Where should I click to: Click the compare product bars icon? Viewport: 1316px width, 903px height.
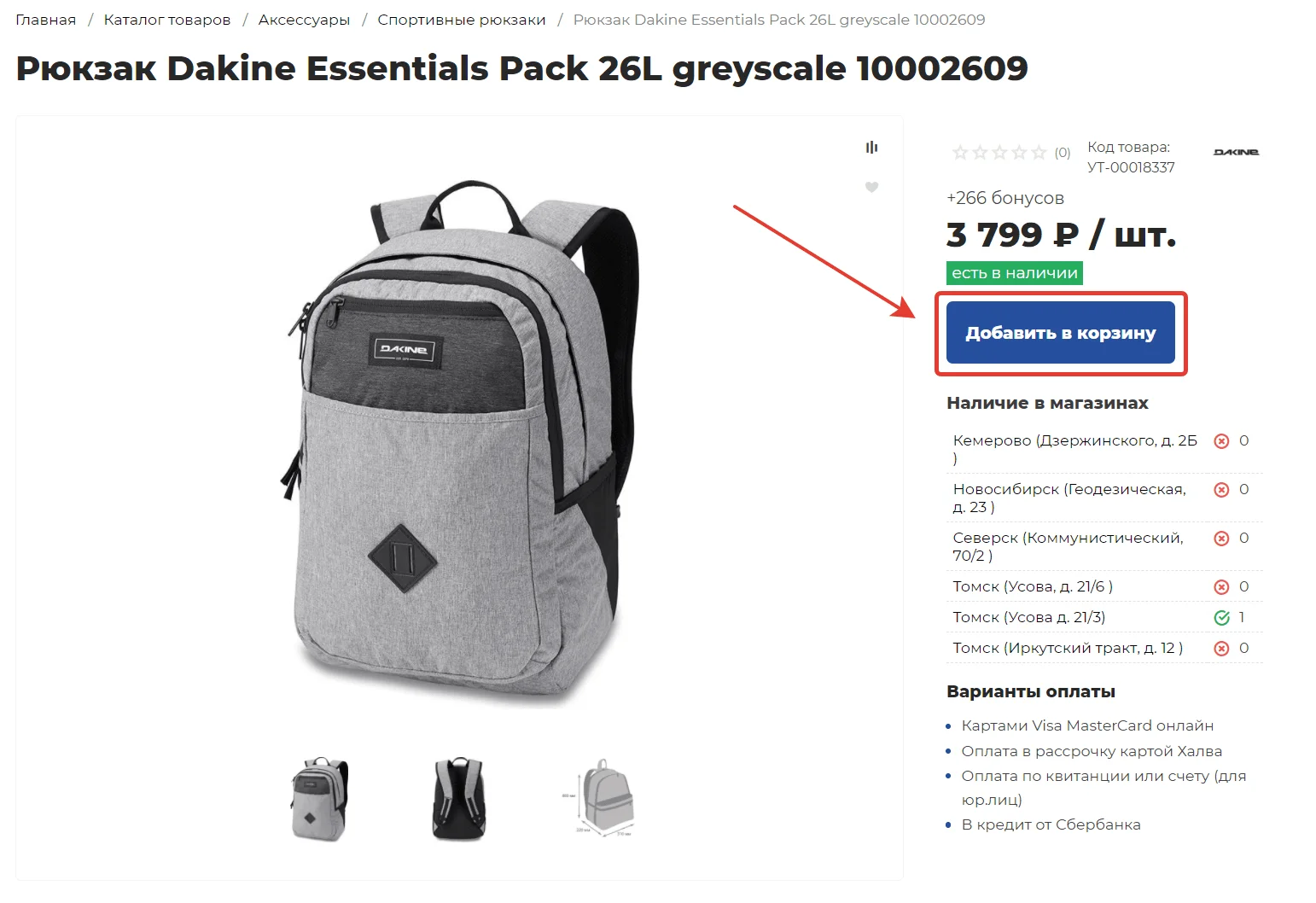click(x=871, y=148)
